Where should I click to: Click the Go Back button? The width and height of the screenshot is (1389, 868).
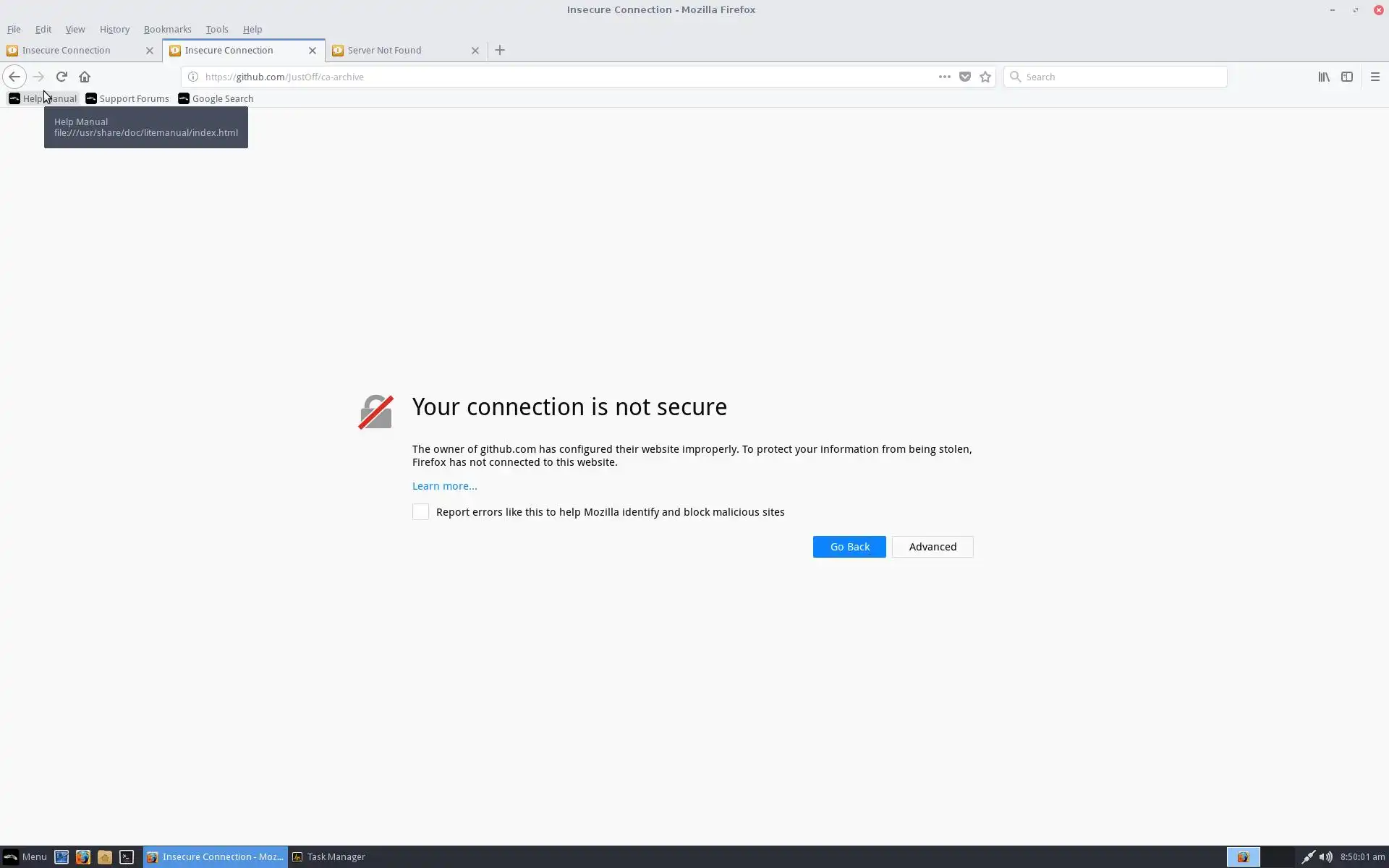[x=849, y=547]
